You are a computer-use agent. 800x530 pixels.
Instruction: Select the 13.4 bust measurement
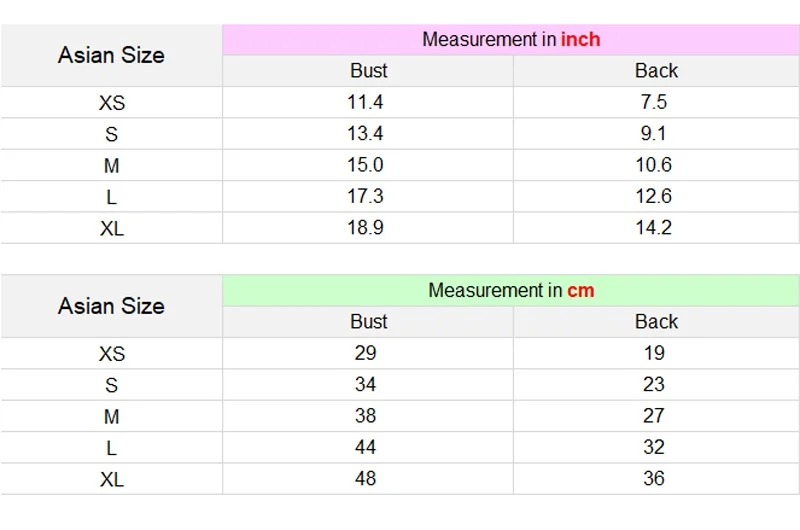pyautogui.click(x=365, y=134)
